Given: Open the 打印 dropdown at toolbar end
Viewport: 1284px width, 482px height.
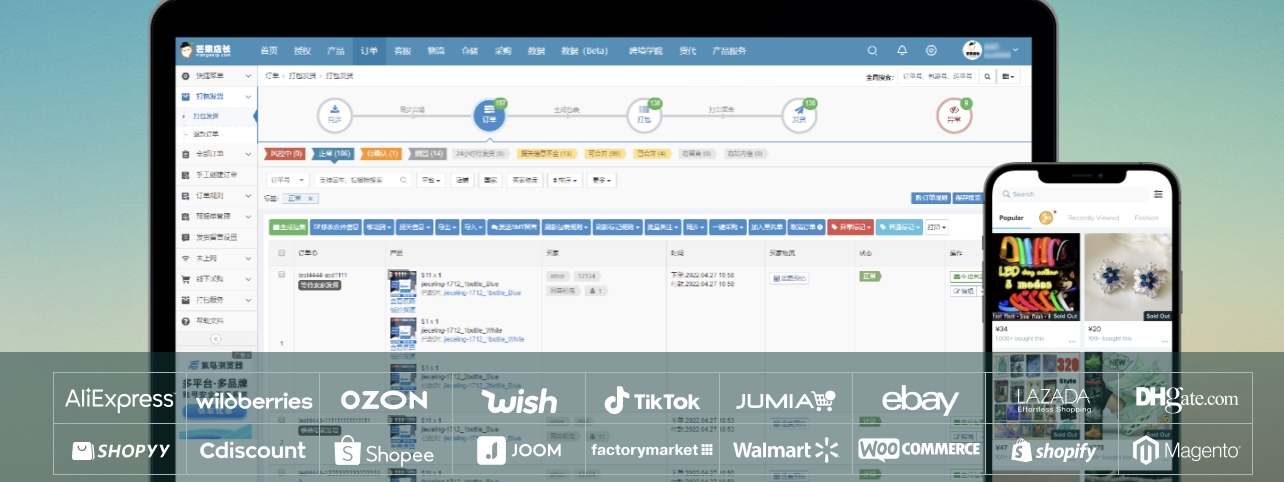Looking at the screenshot, I should pos(936,227).
